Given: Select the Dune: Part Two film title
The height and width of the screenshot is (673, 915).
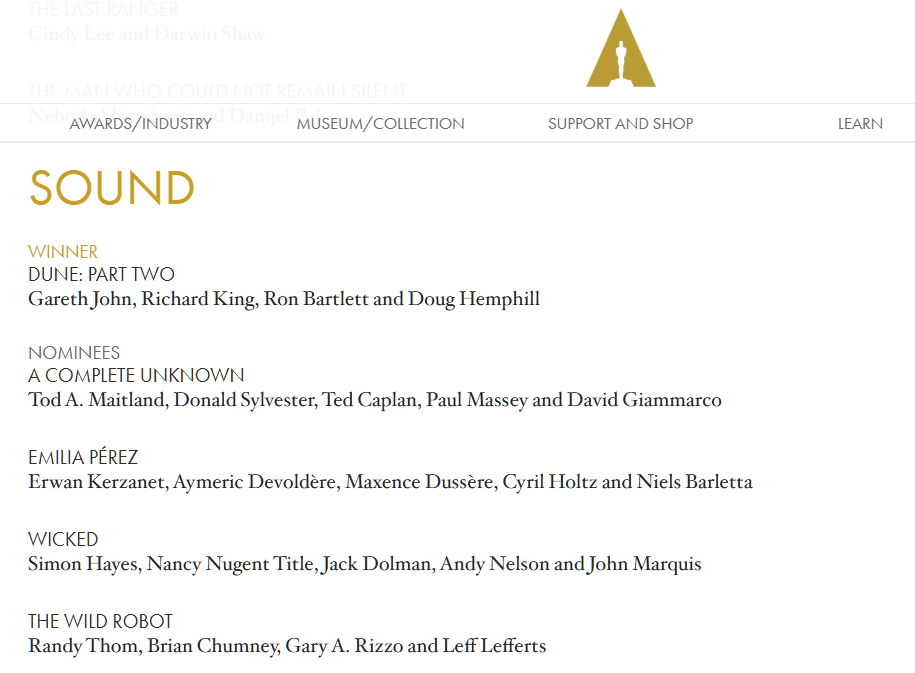Looking at the screenshot, I should (x=101, y=274).
